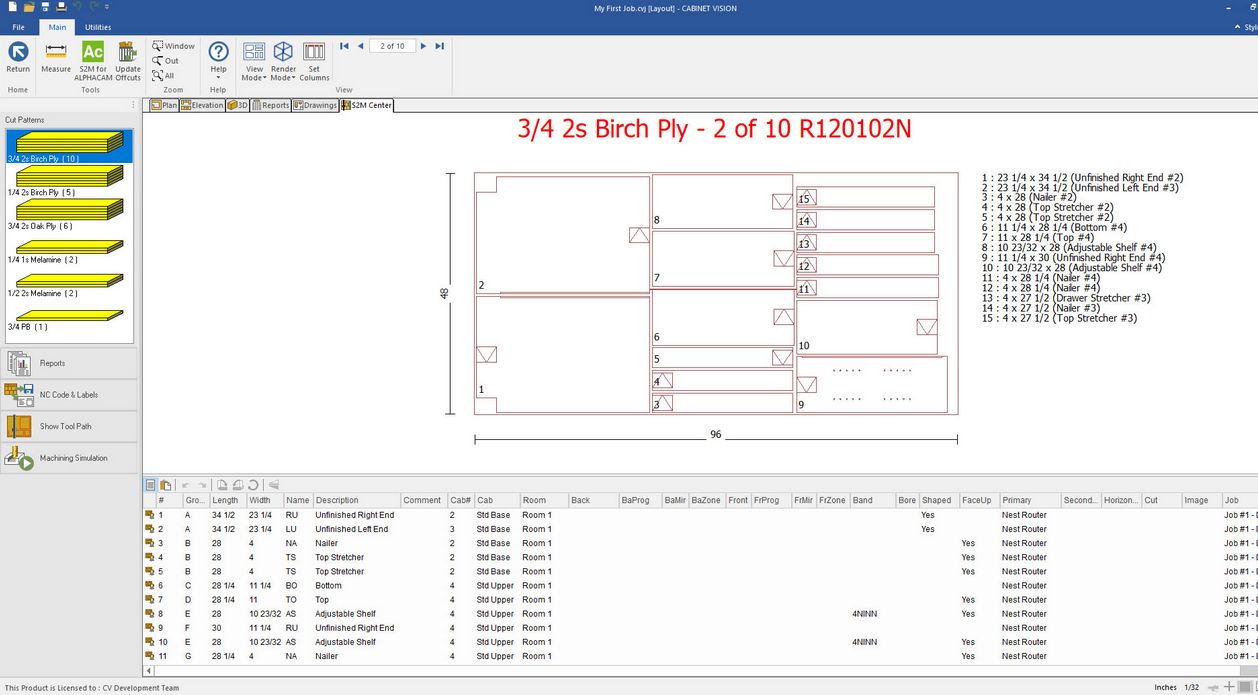This screenshot has width=1258, height=695.
Task: Jump to the first cut pattern sheet
Action: (344, 46)
